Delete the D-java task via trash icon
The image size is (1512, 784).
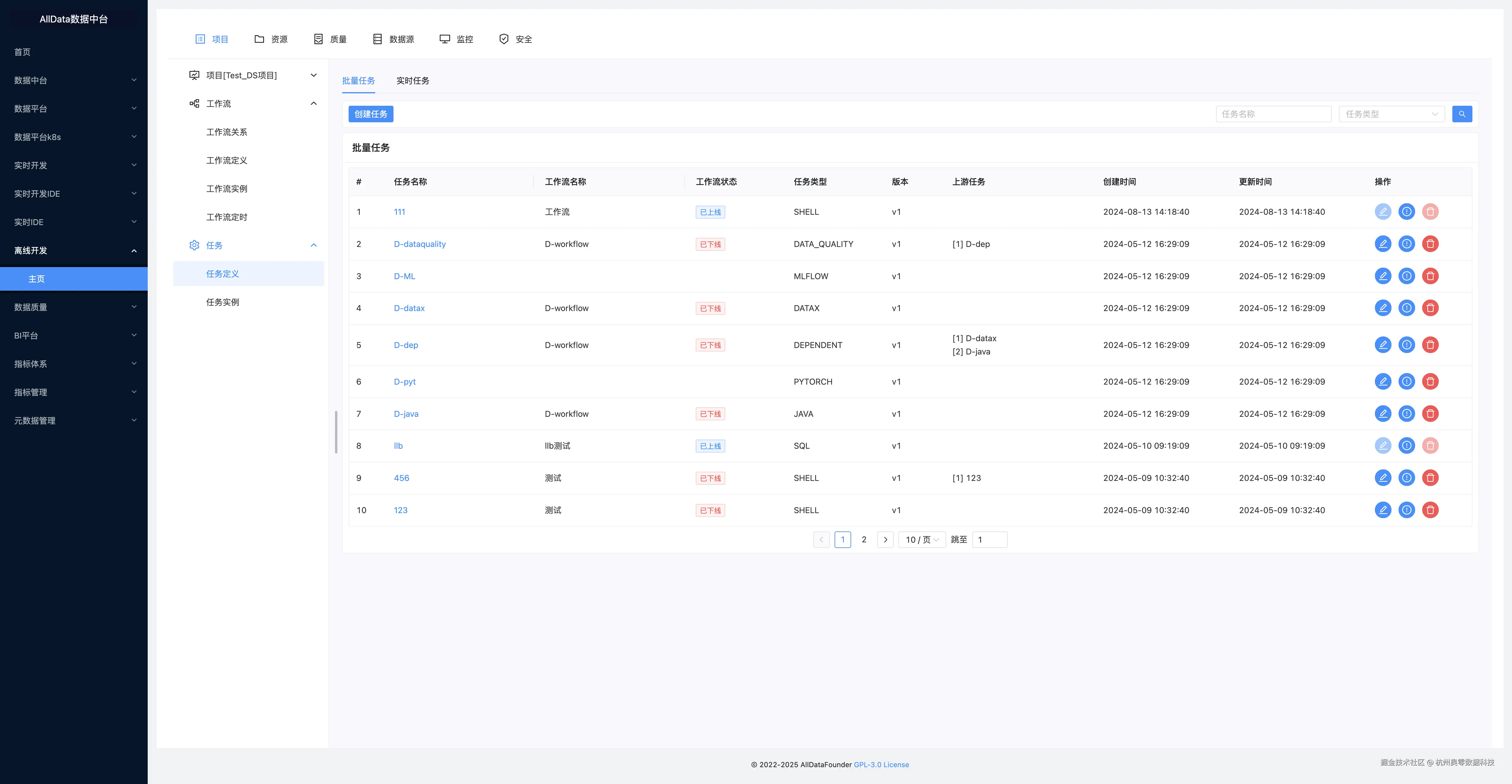[x=1430, y=414]
